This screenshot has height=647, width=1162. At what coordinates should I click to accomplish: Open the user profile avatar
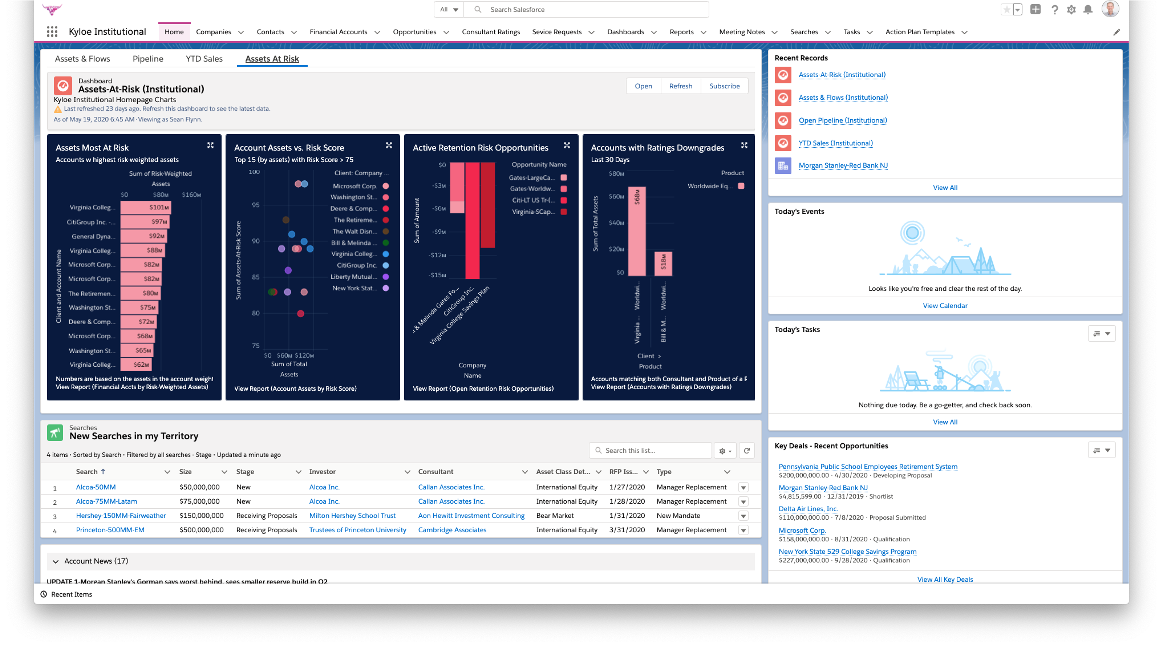tap(1112, 9)
